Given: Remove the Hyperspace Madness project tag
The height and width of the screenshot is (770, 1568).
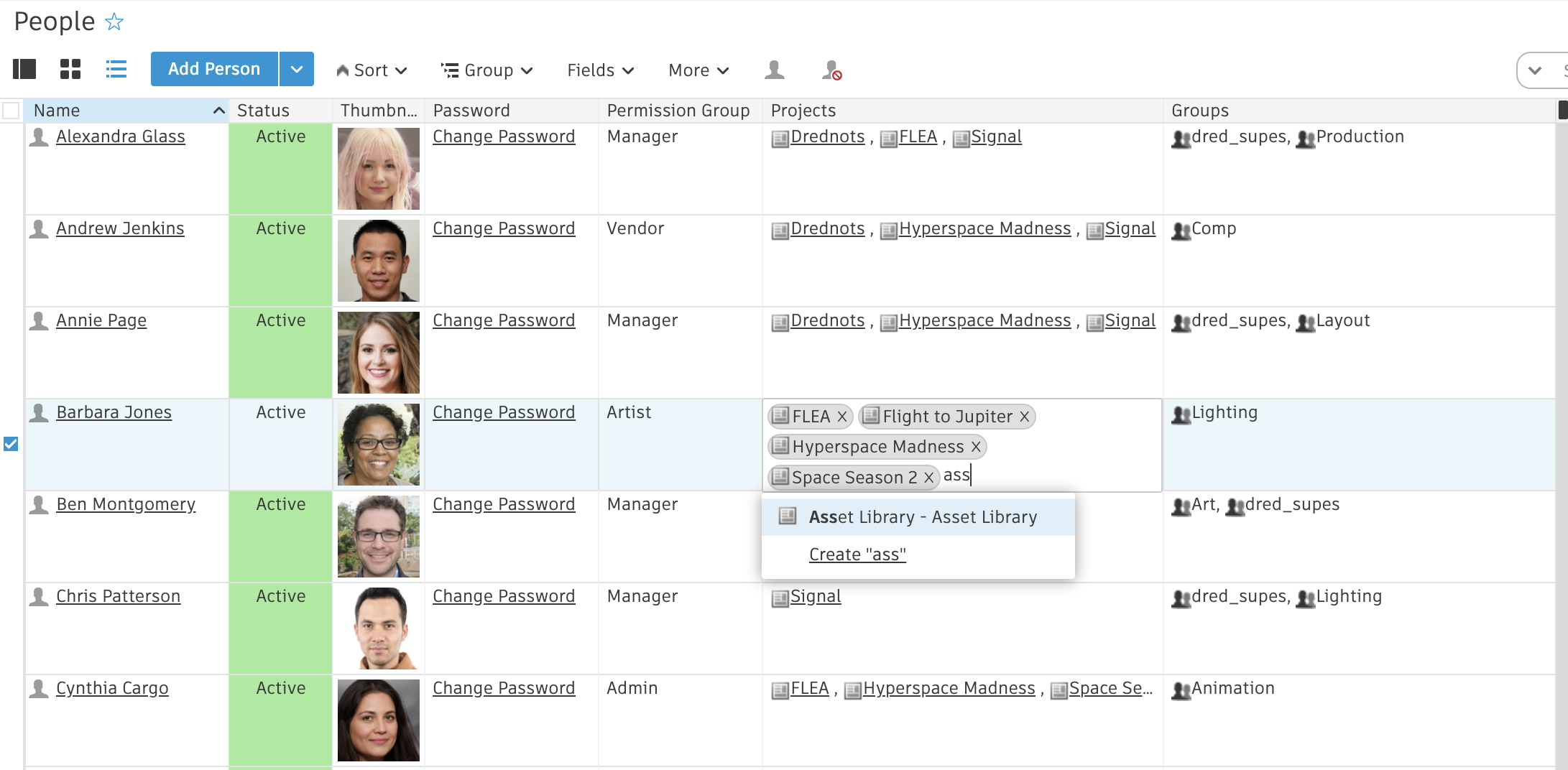Looking at the screenshot, I should (976, 447).
